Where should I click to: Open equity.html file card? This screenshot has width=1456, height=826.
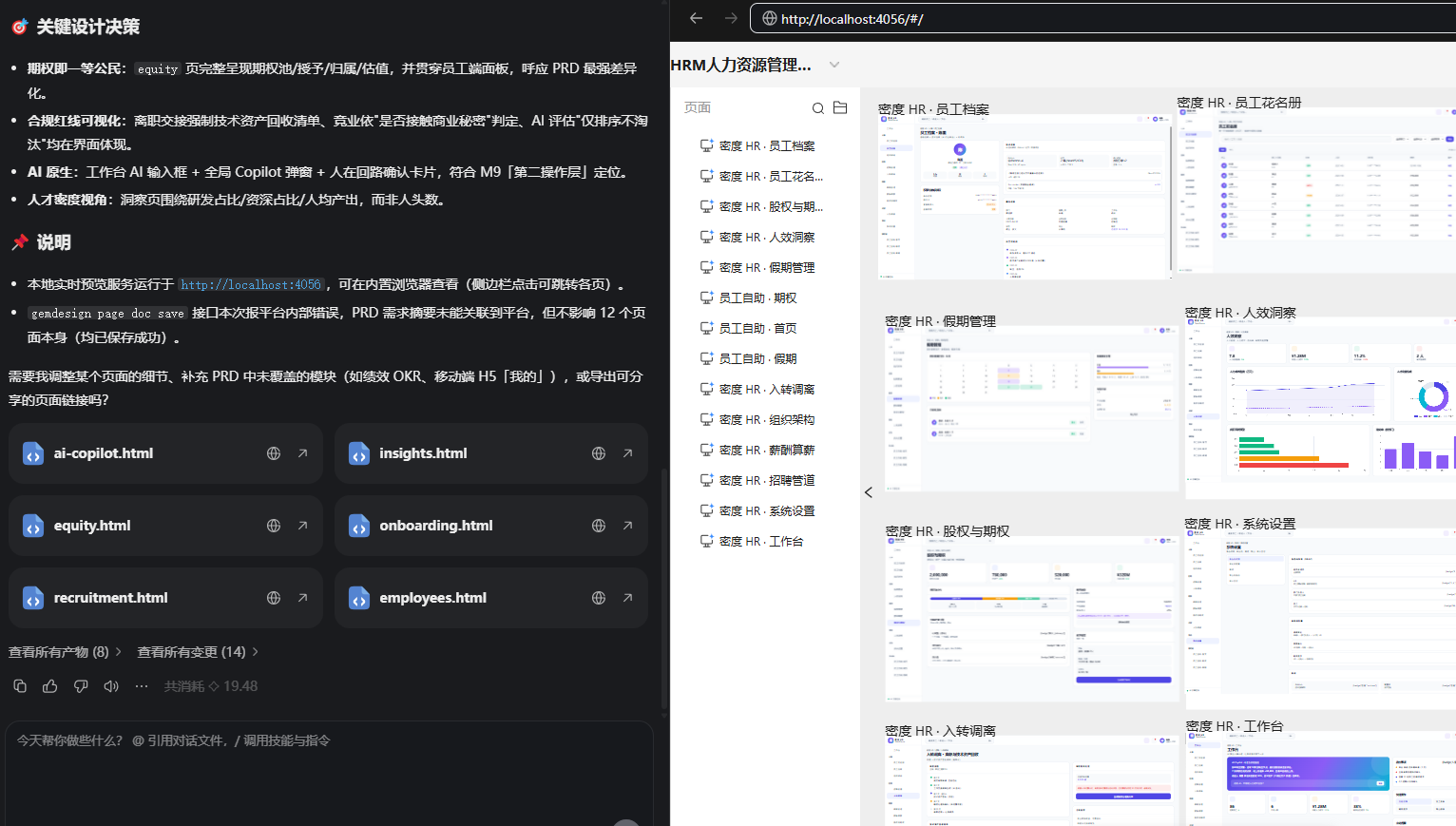tap(165, 526)
